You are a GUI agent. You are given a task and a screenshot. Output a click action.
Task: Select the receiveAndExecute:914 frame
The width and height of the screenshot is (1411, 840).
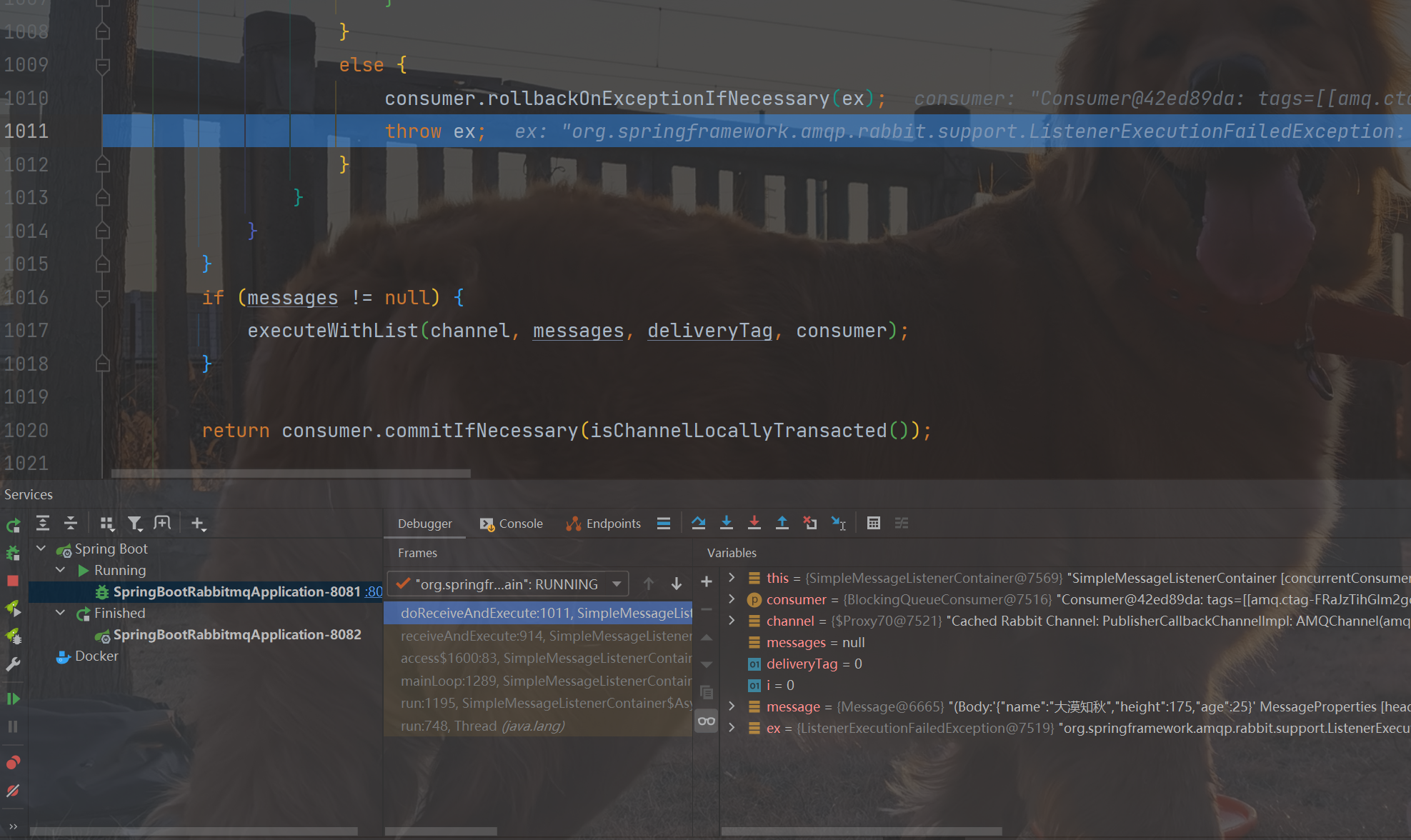[x=538, y=636]
